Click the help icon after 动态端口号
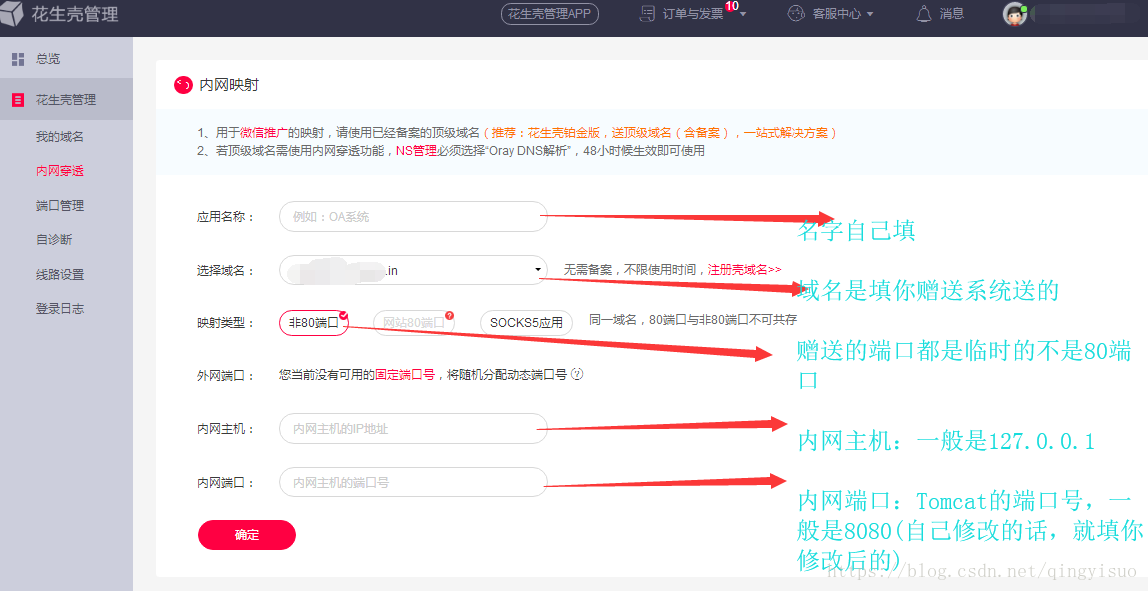The height and width of the screenshot is (591, 1148). coord(577,374)
